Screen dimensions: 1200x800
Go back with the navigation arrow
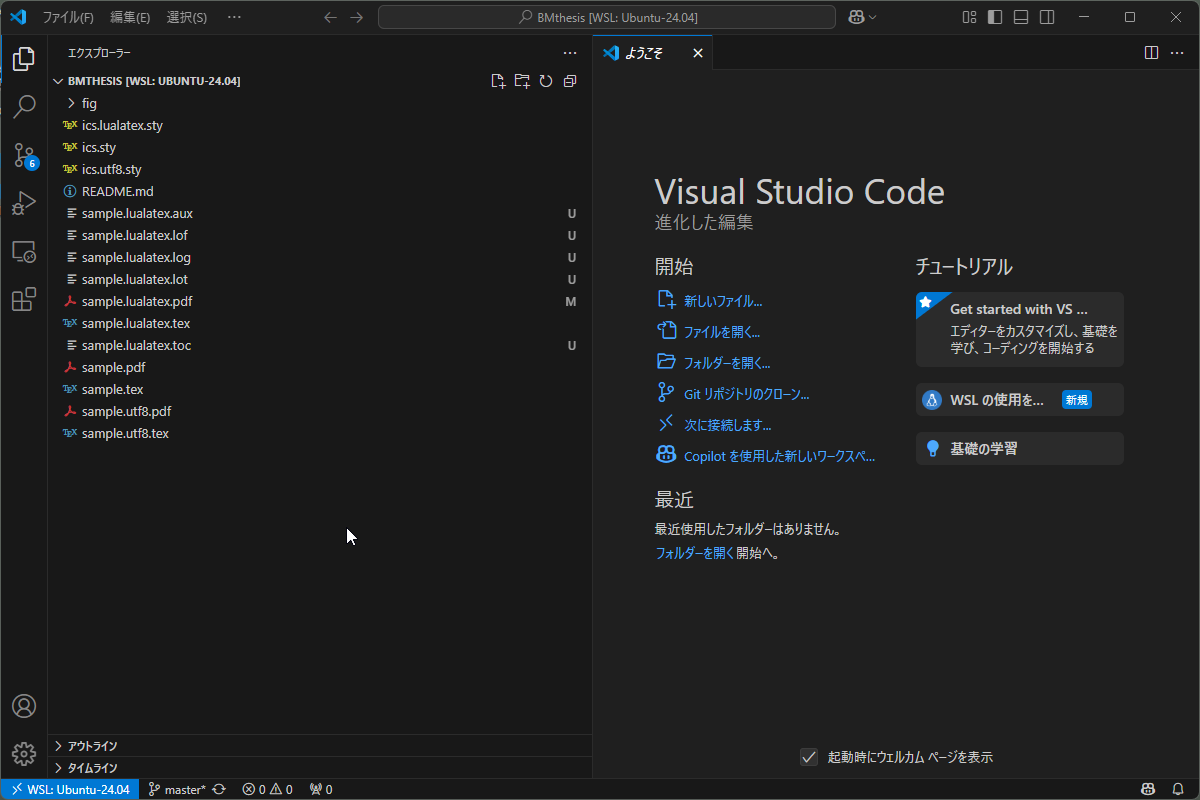(x=331, y=17)
